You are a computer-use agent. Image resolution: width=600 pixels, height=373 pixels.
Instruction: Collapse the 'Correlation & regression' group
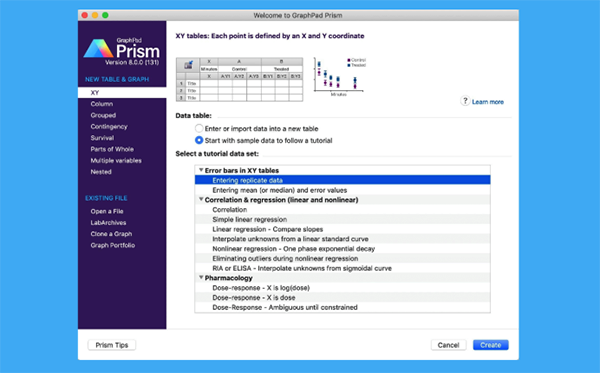tap(201, 199)
